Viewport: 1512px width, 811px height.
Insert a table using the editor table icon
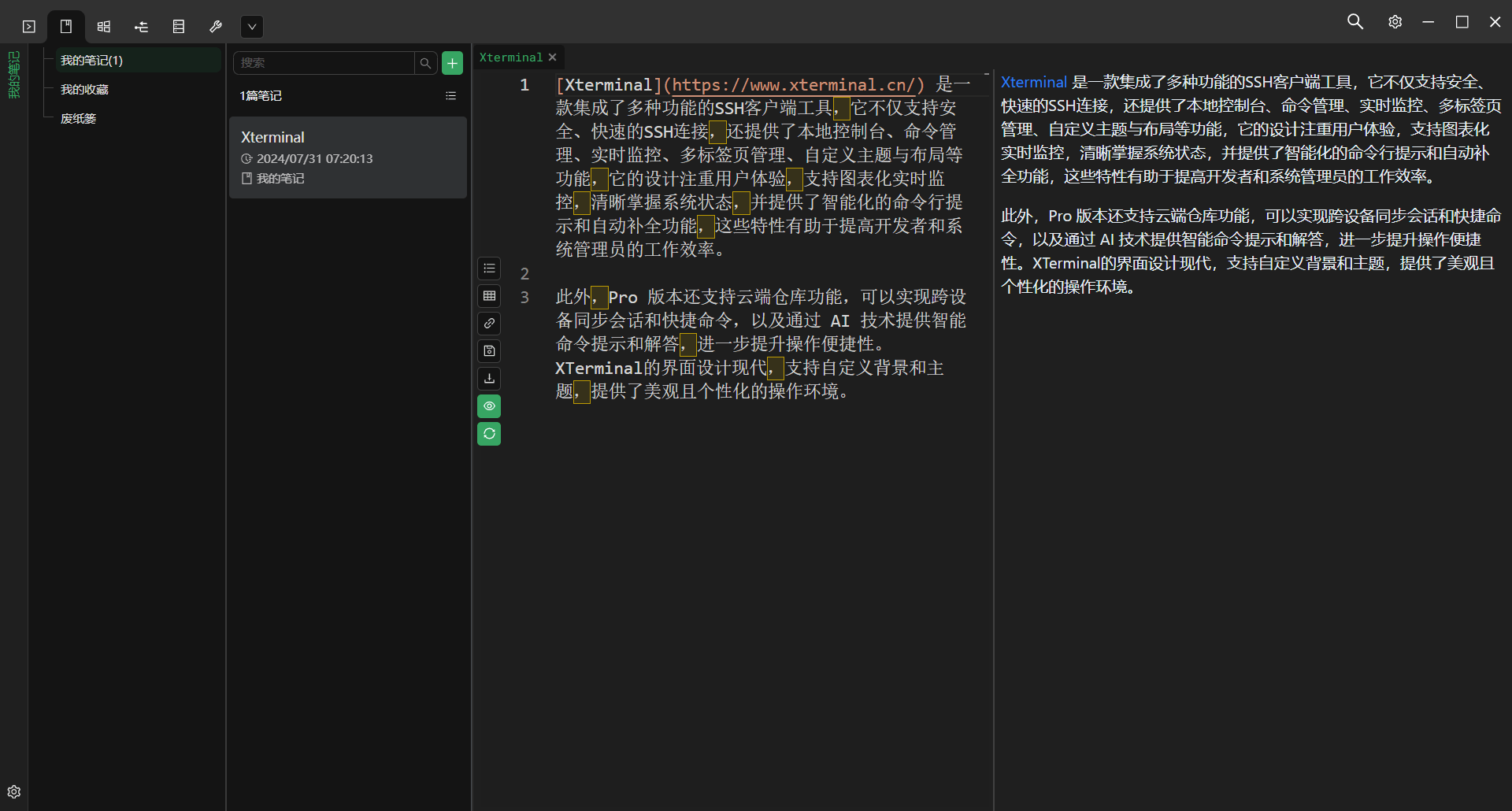pyautogui.click(x=489, y=296)
